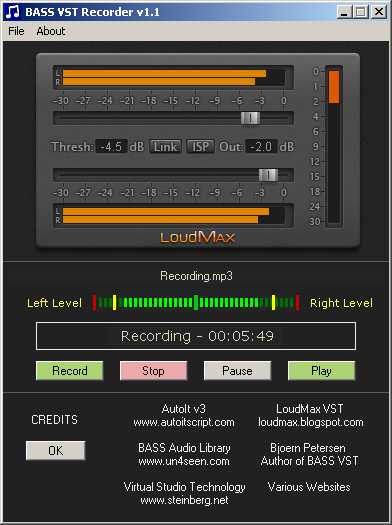Pause the recording
Viewport: 392px width, 525px height.
tap(237, 371)
